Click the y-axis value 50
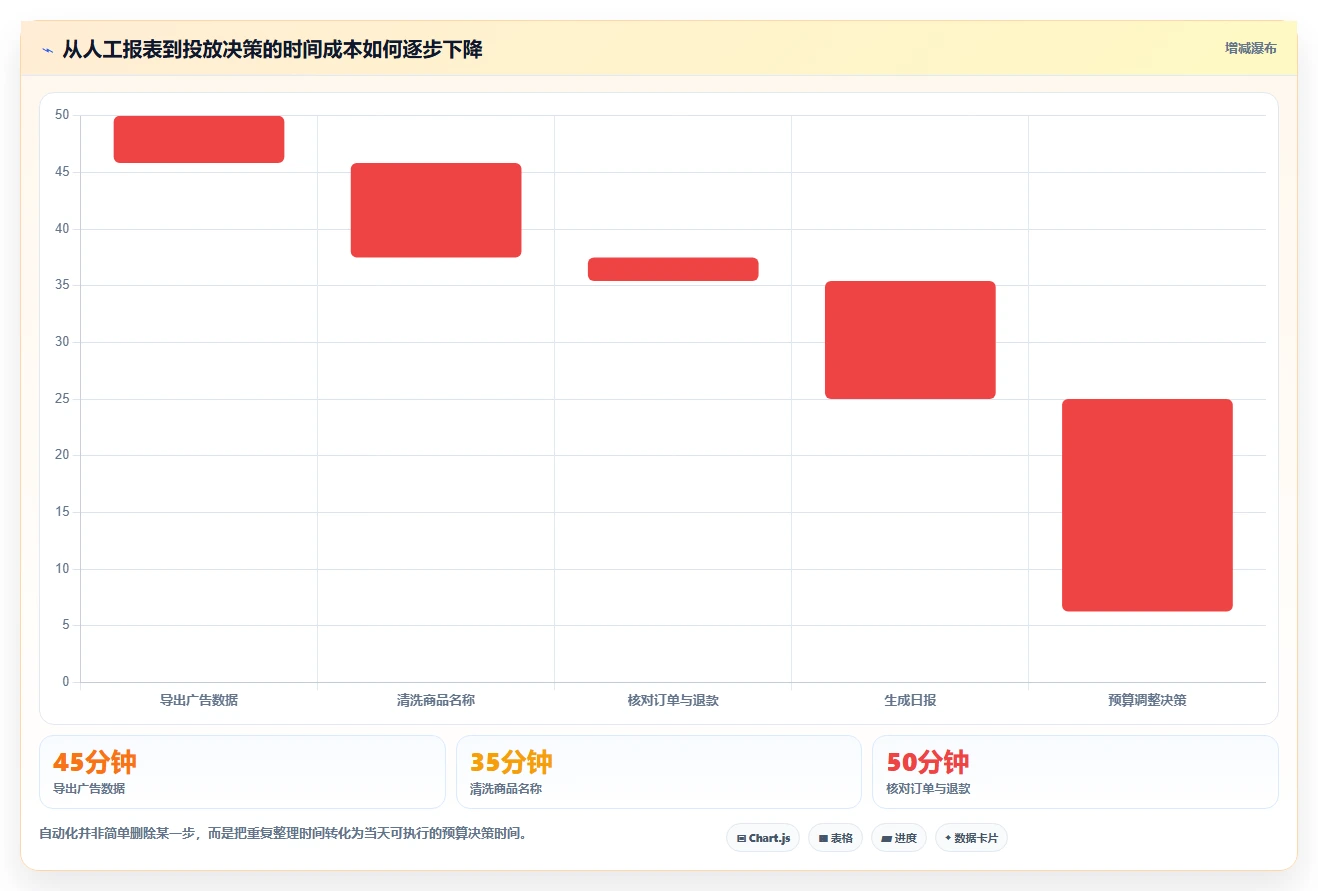This screenshot has width=1318, height=891. [x=62, y=115]
